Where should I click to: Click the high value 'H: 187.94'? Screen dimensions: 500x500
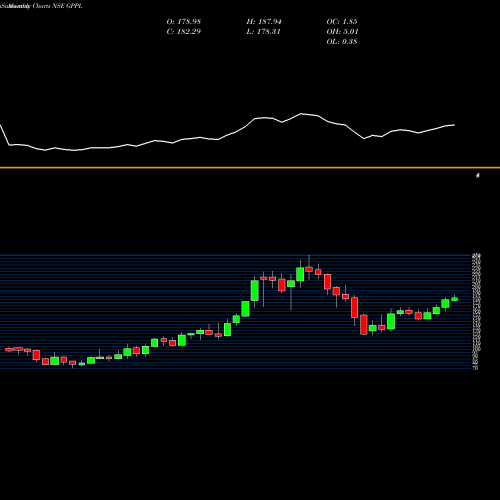[x=264, y=22]
